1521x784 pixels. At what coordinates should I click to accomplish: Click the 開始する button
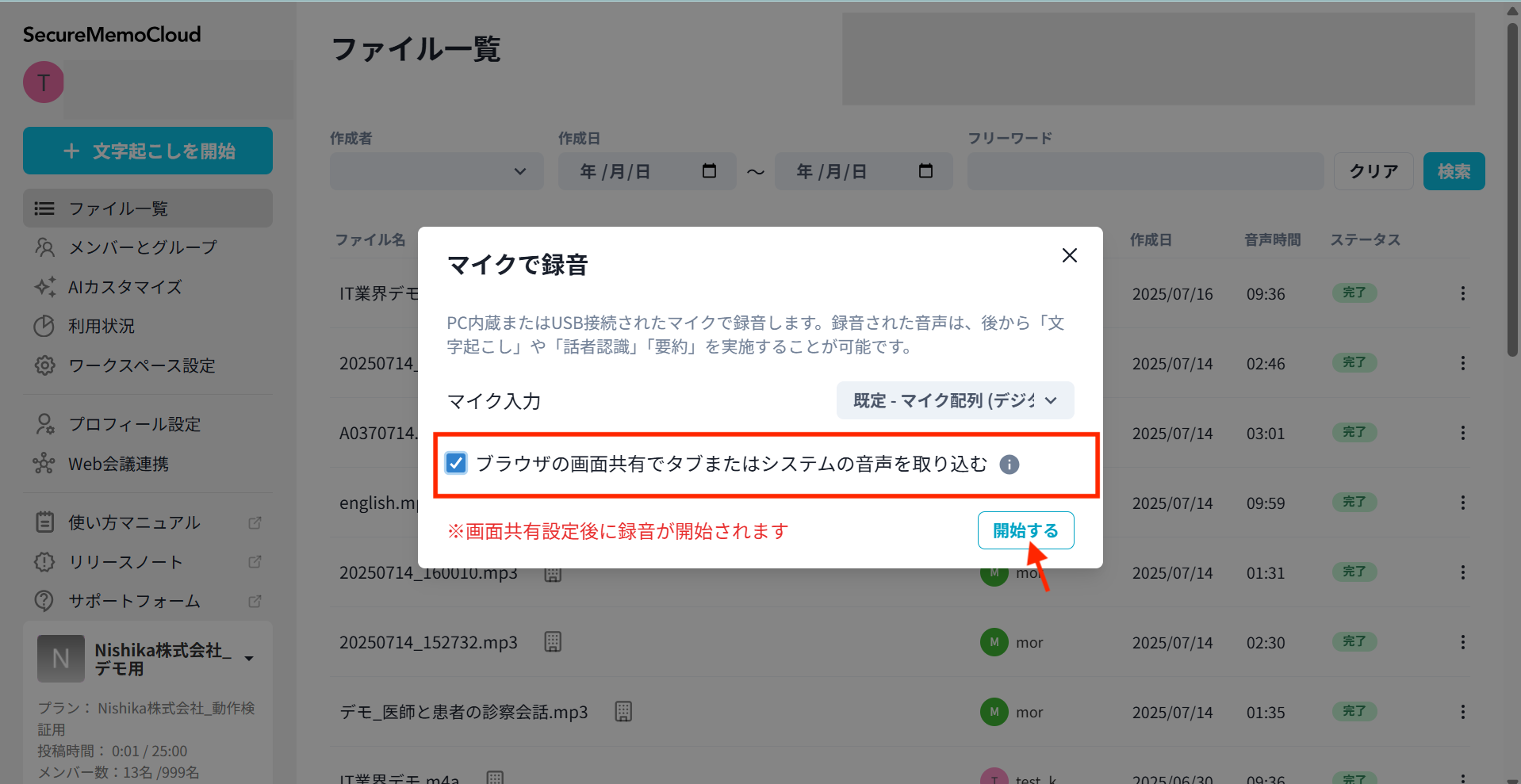point(1025,530)
